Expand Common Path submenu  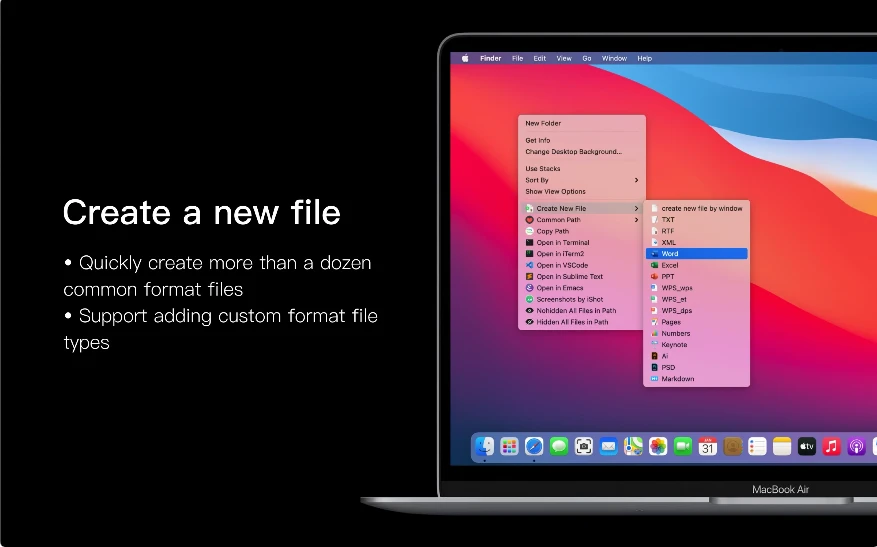[582, 220]
